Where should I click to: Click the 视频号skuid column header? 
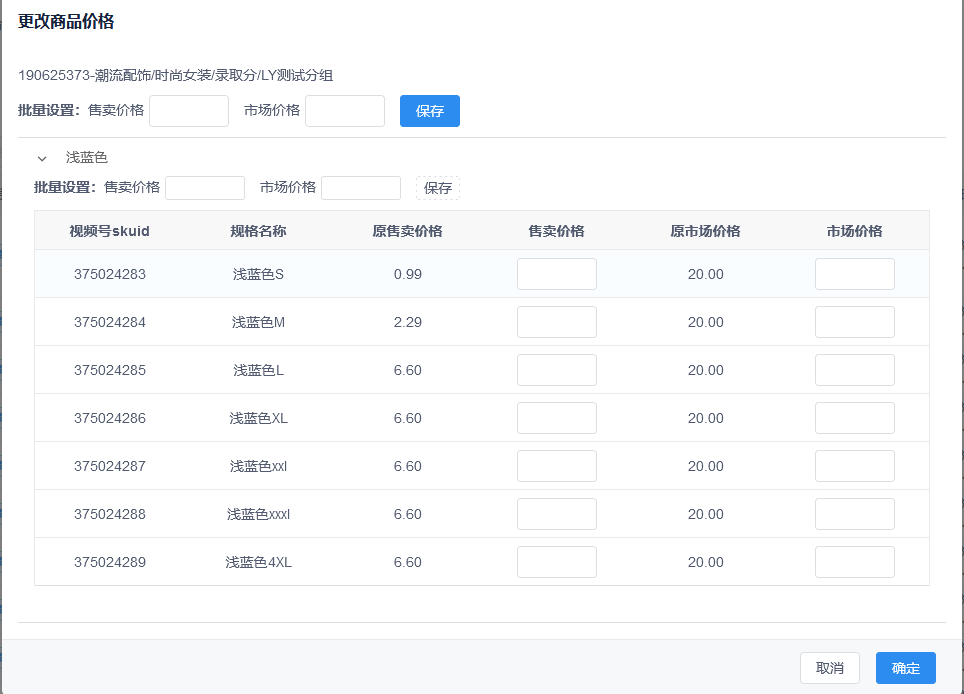109,231
